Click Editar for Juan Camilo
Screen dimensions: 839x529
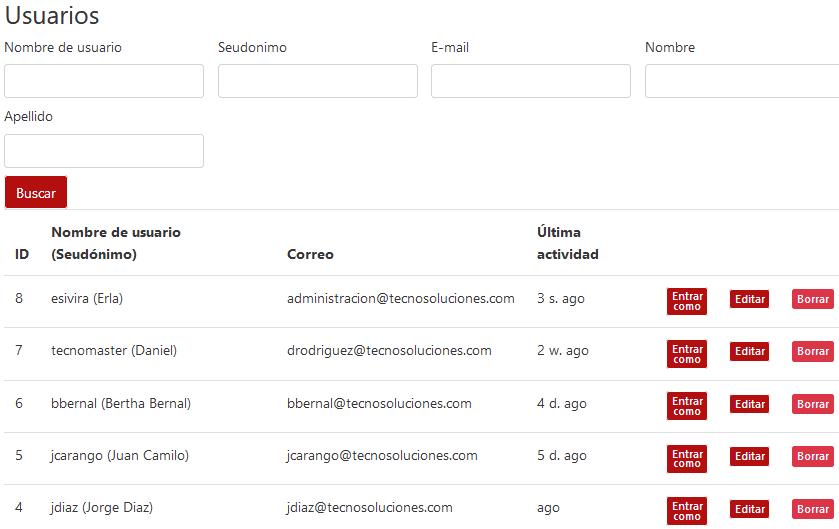click(x=749, y=456)
